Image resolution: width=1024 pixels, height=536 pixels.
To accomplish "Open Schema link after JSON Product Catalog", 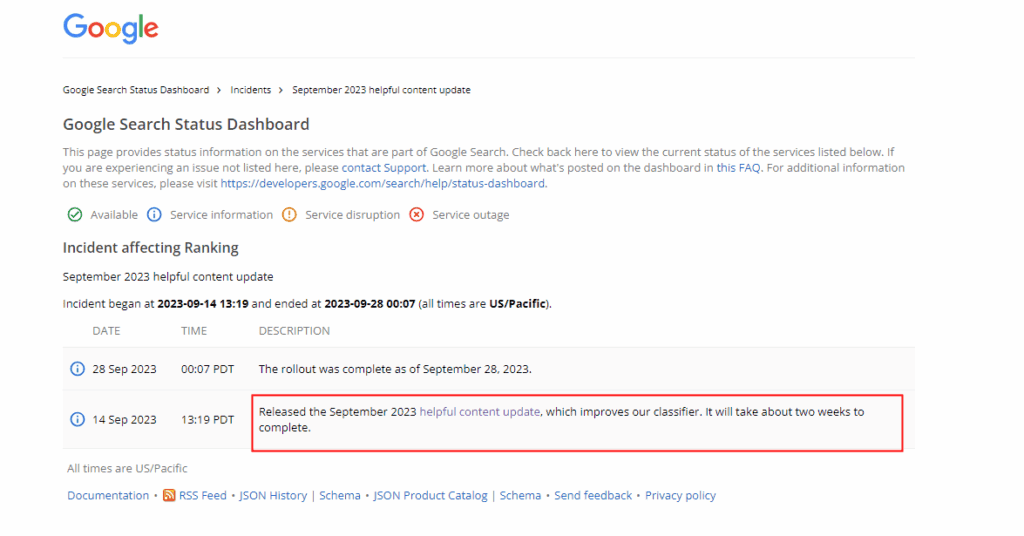I will pos(520,496).
